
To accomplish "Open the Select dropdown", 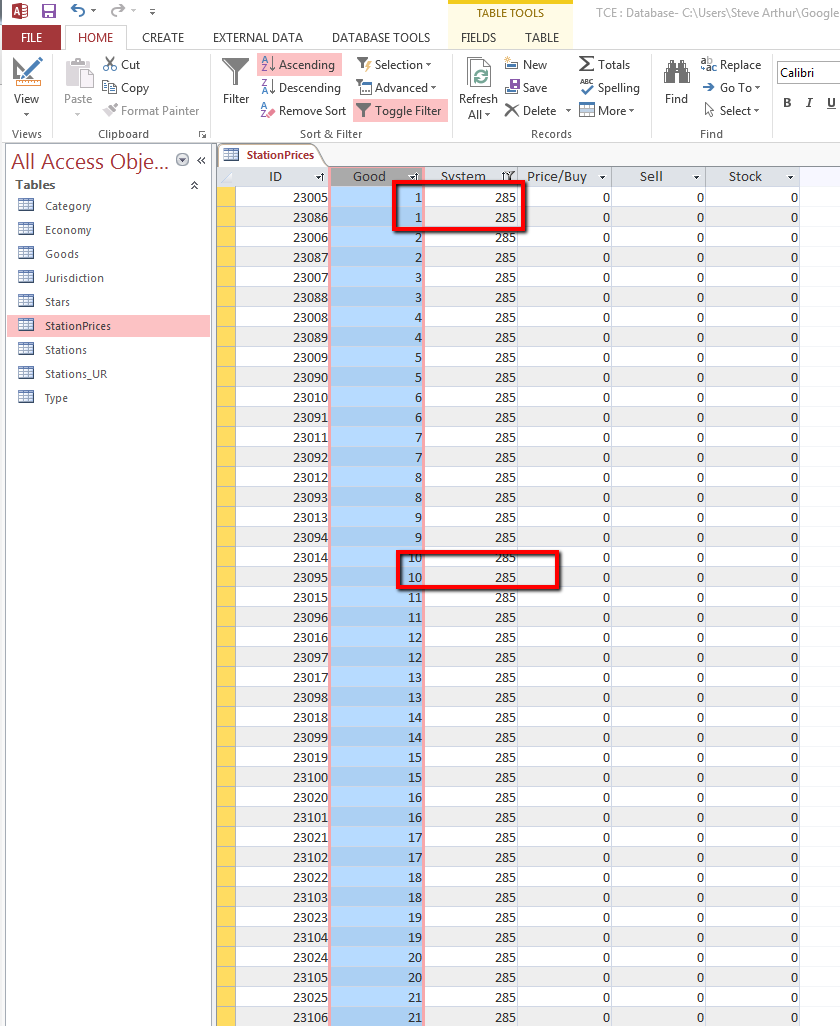I will (731, 111).
